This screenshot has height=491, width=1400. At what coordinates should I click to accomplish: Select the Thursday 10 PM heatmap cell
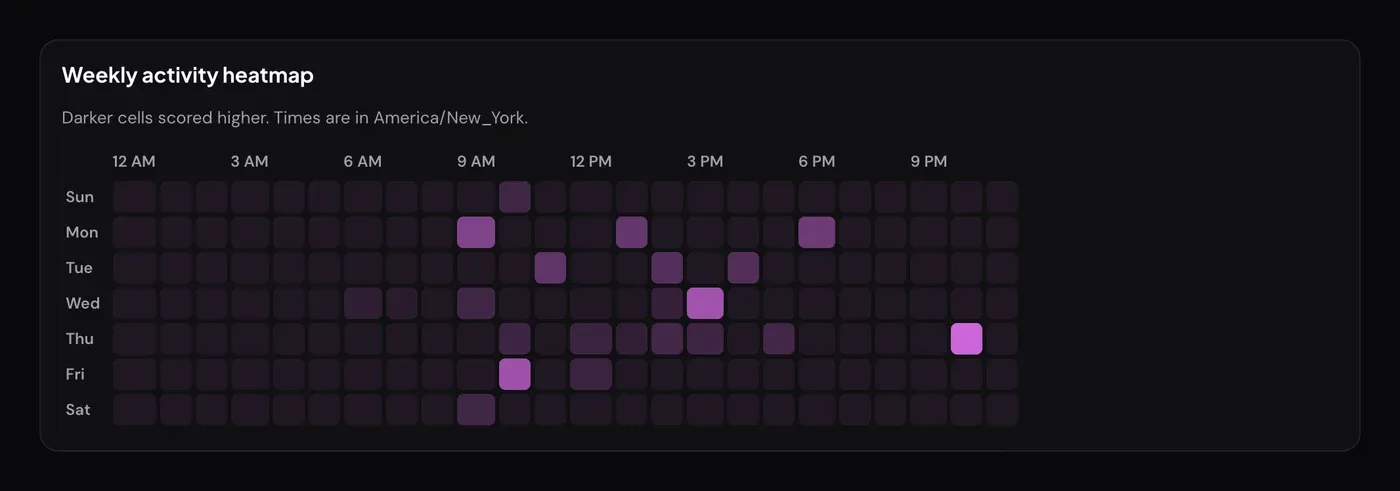click(967, 339)
